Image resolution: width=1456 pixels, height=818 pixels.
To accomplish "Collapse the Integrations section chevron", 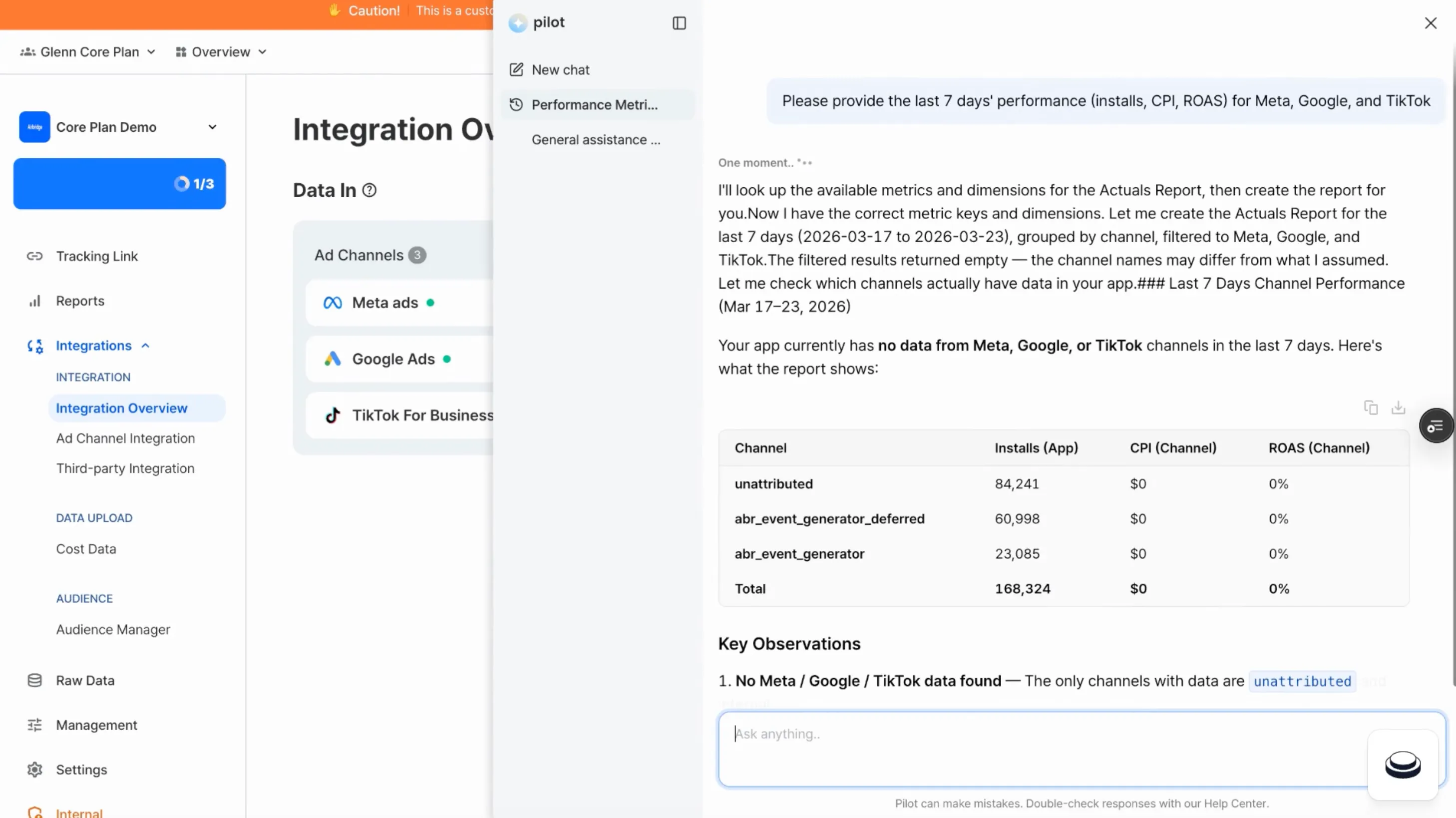I will (145, 346).
